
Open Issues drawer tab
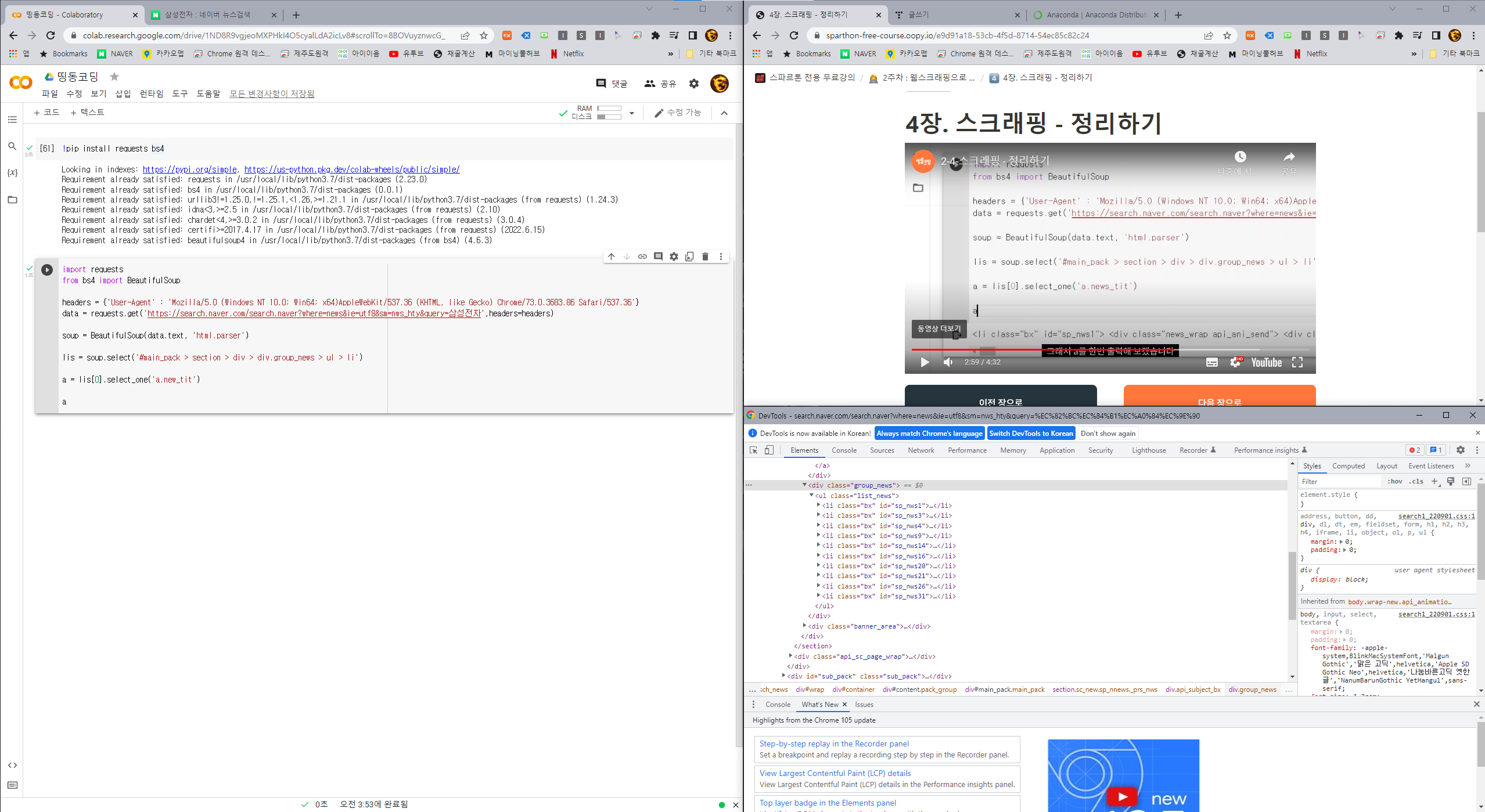pos(864,705)
